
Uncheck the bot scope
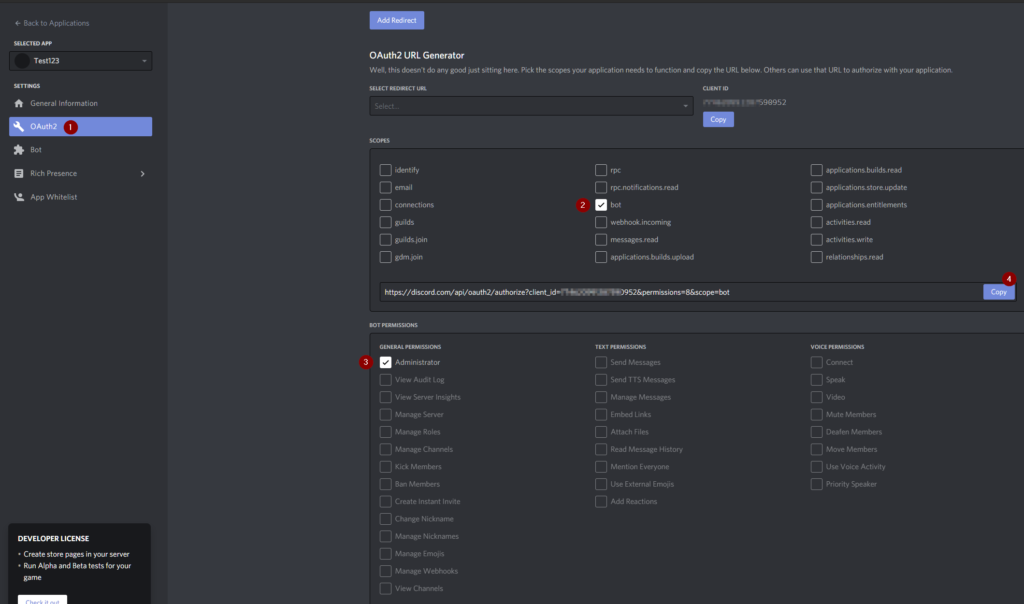(603, 204)
